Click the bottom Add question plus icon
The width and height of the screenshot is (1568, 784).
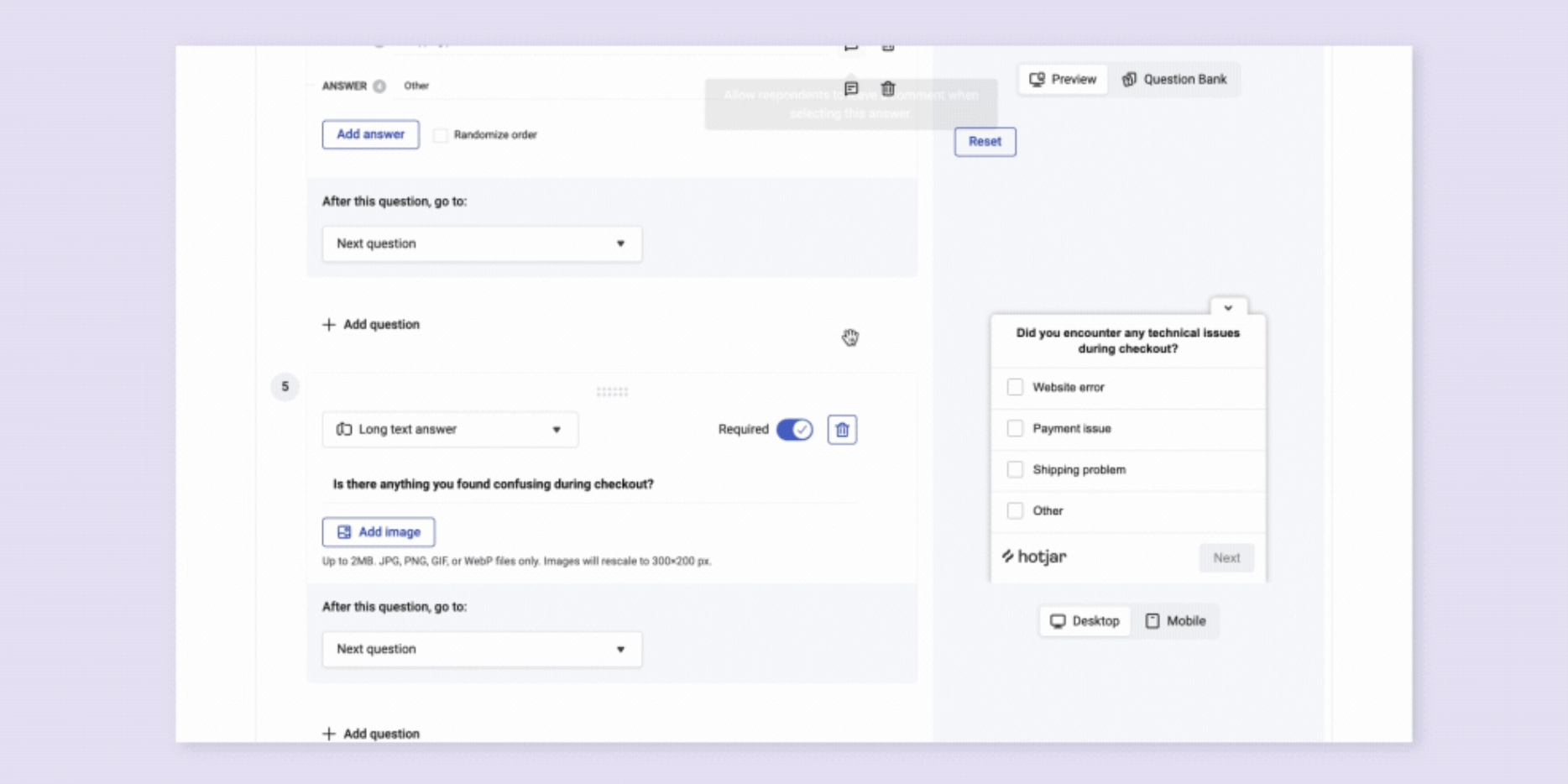[329, 734]
